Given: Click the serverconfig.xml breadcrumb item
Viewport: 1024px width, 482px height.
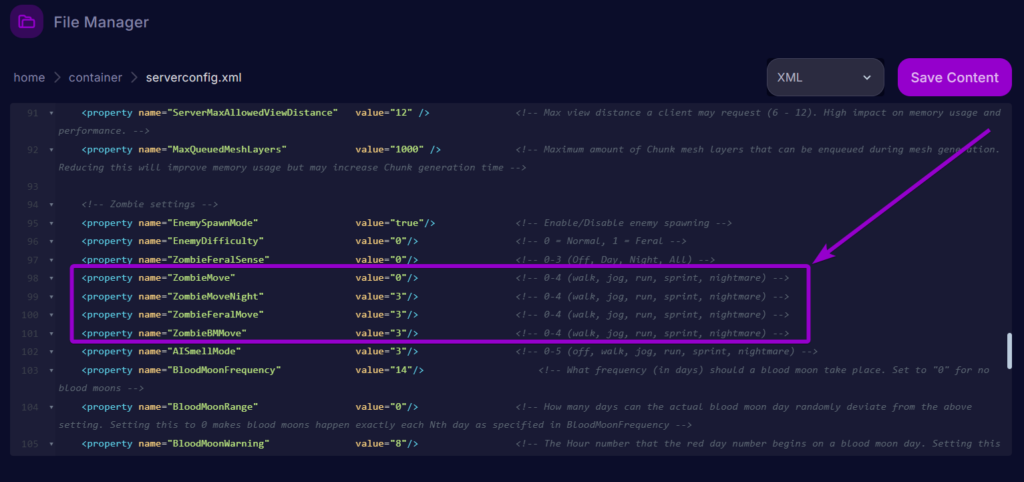Looking at the screenshot, I should coord(194,78).
